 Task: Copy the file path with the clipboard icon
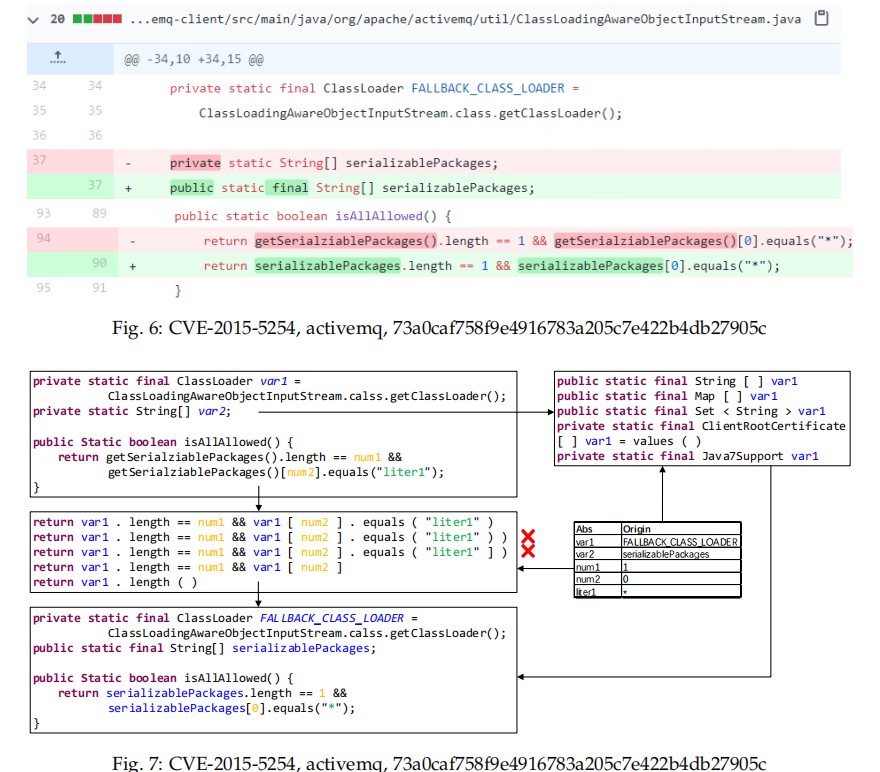(x=821, y=18)
